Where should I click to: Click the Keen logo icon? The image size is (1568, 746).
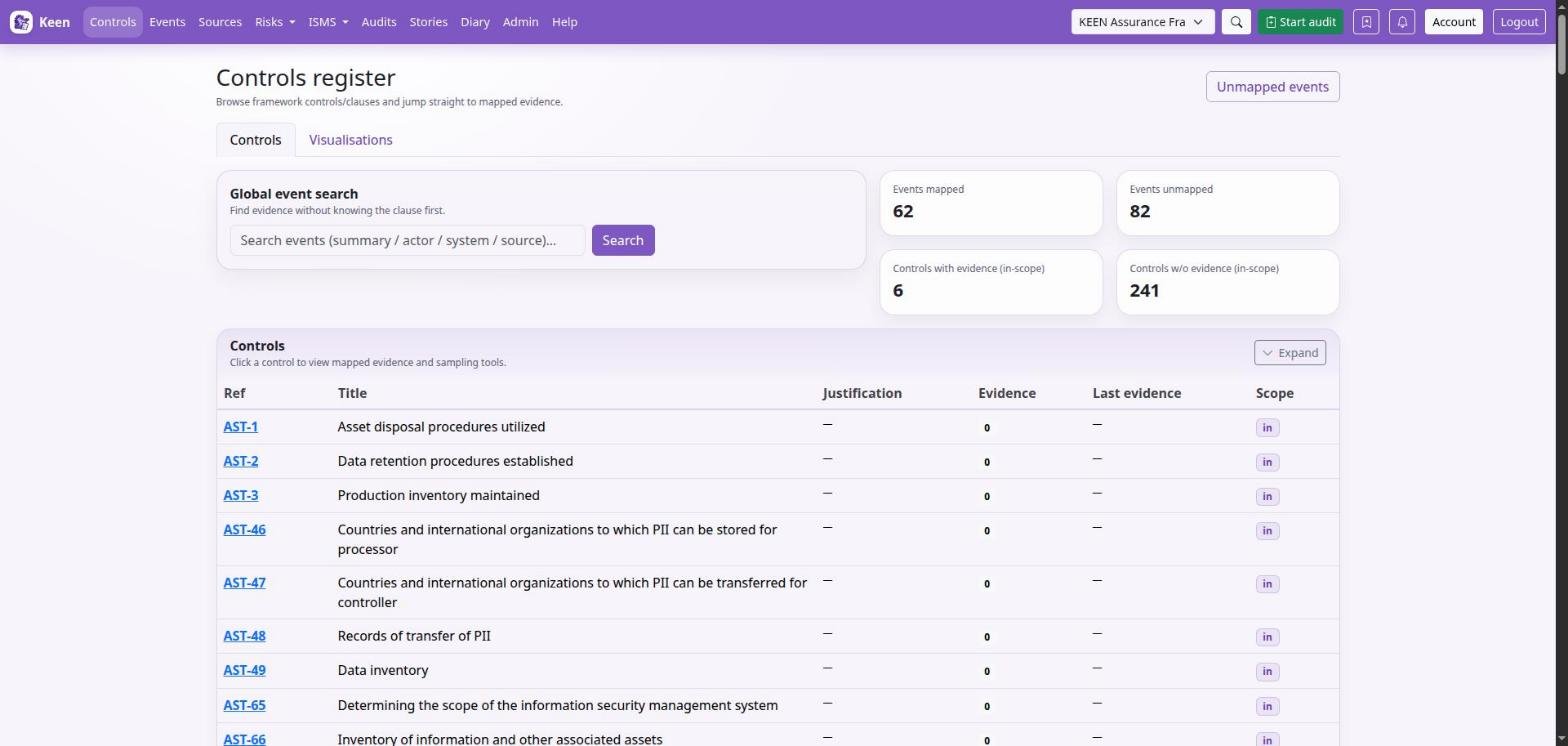21,22
